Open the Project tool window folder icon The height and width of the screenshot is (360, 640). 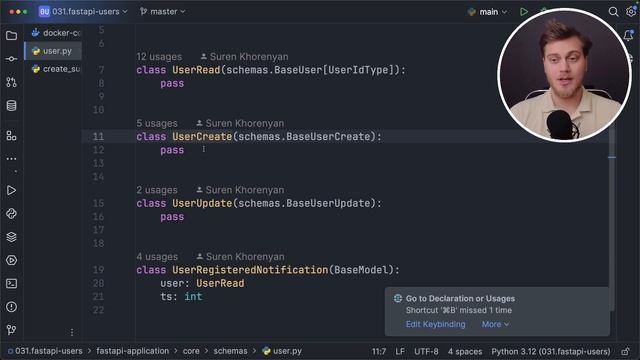[x=11, y=36]
